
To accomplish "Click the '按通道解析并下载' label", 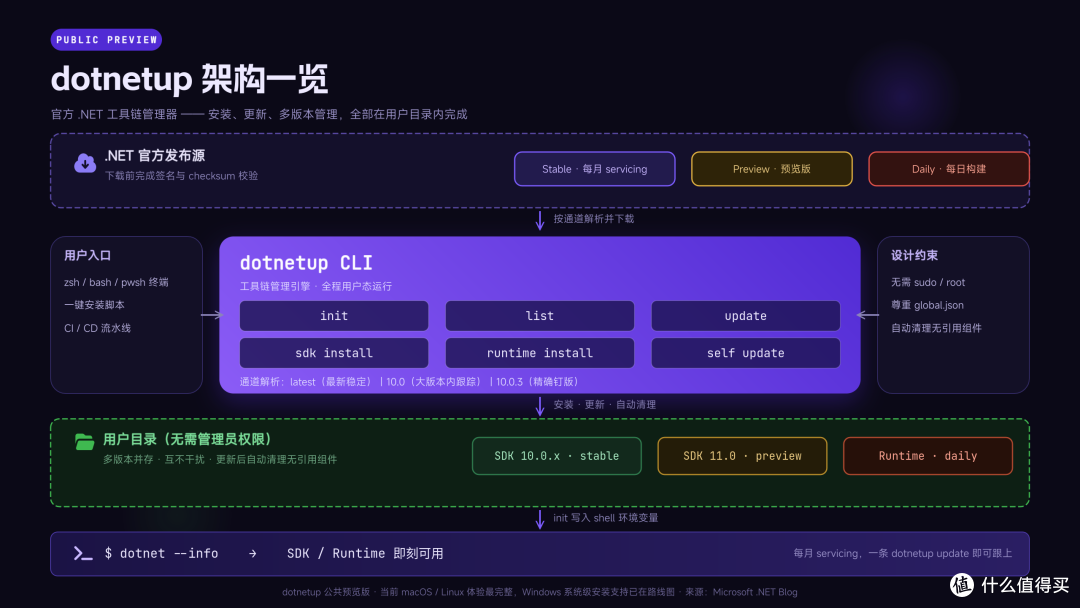I will (594, 219).
